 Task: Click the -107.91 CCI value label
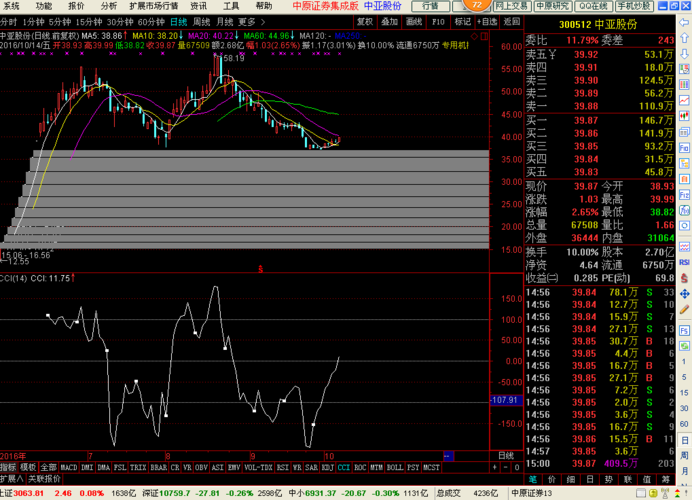pos(506,400)
